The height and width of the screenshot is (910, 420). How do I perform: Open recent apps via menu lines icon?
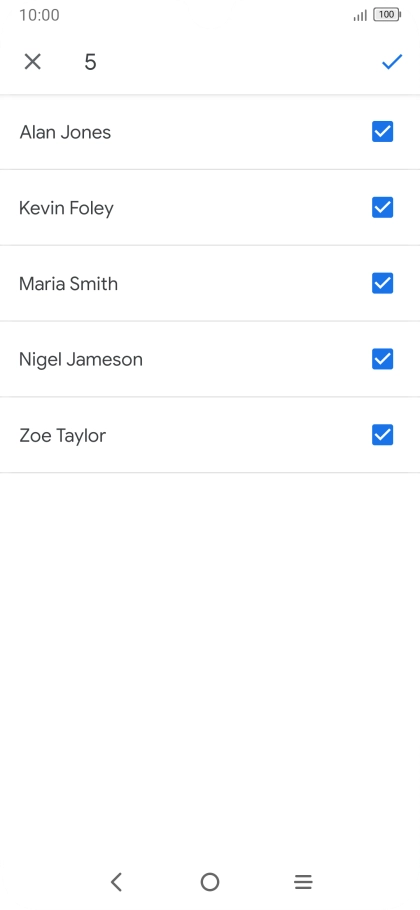[303, 882]
